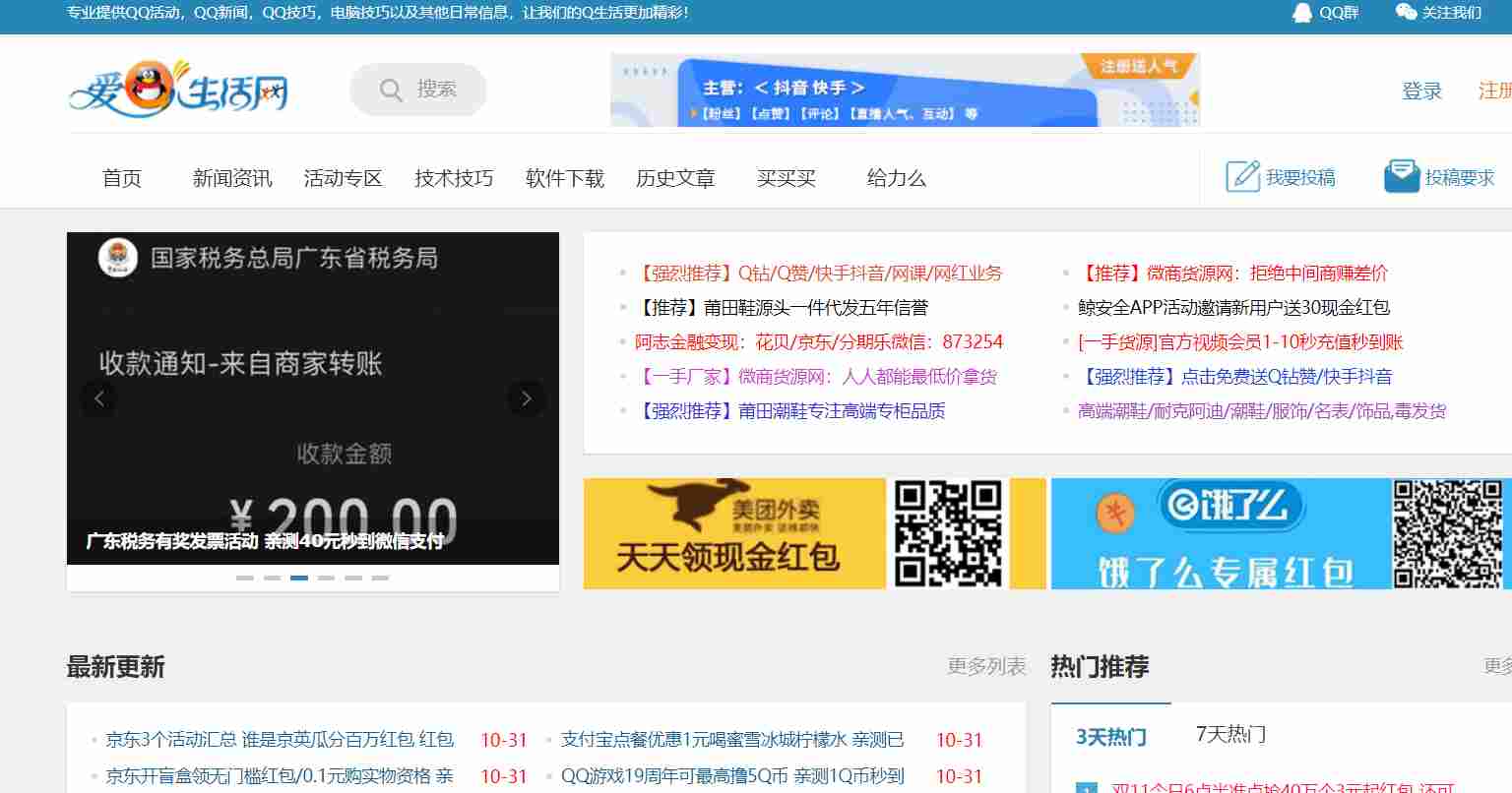Click 投稿要求 text label

(x=1460, y=178)
